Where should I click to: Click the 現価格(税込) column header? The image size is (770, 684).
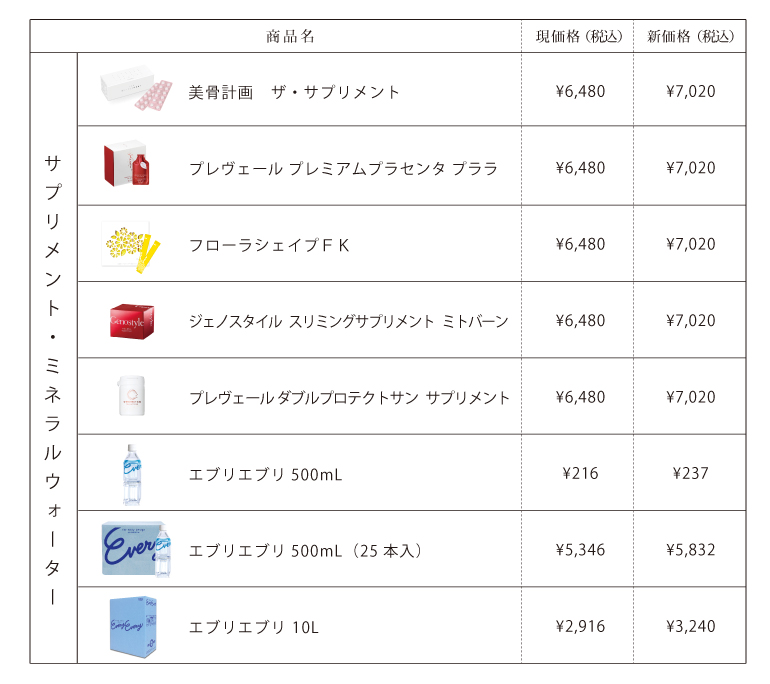click(578, 36)
